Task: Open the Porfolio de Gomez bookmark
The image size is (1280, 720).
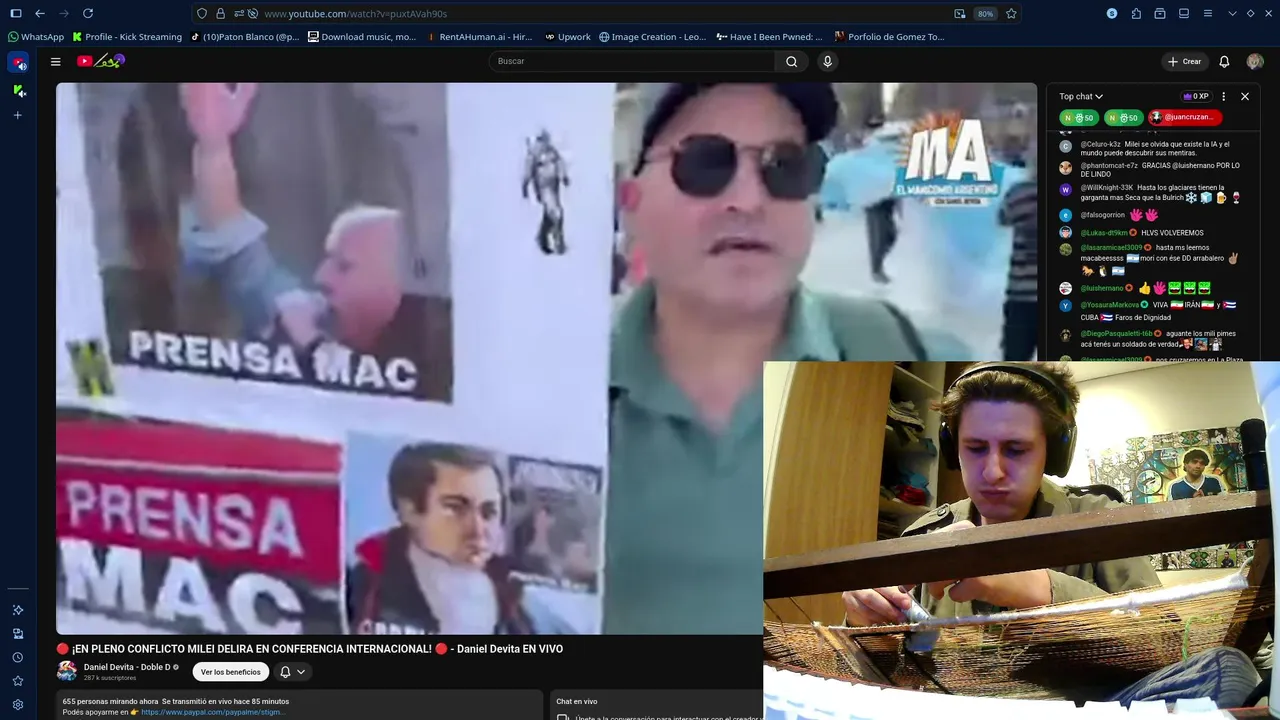Action: (x=889, y=37)
